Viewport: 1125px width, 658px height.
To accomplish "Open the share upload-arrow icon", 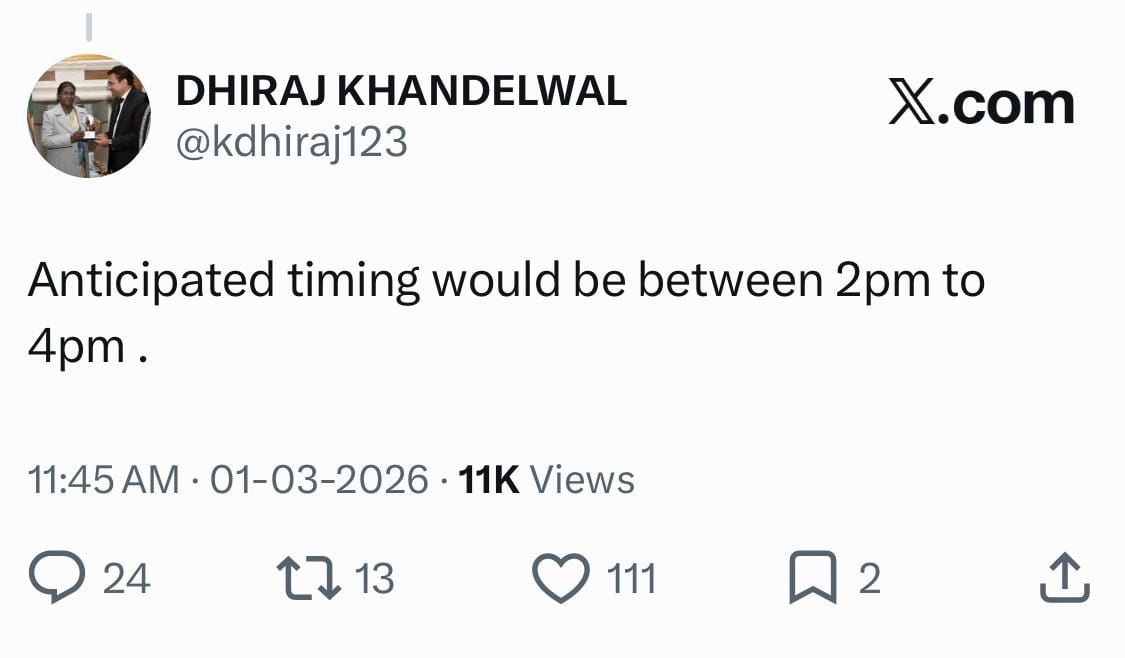I will point(1063,579).
